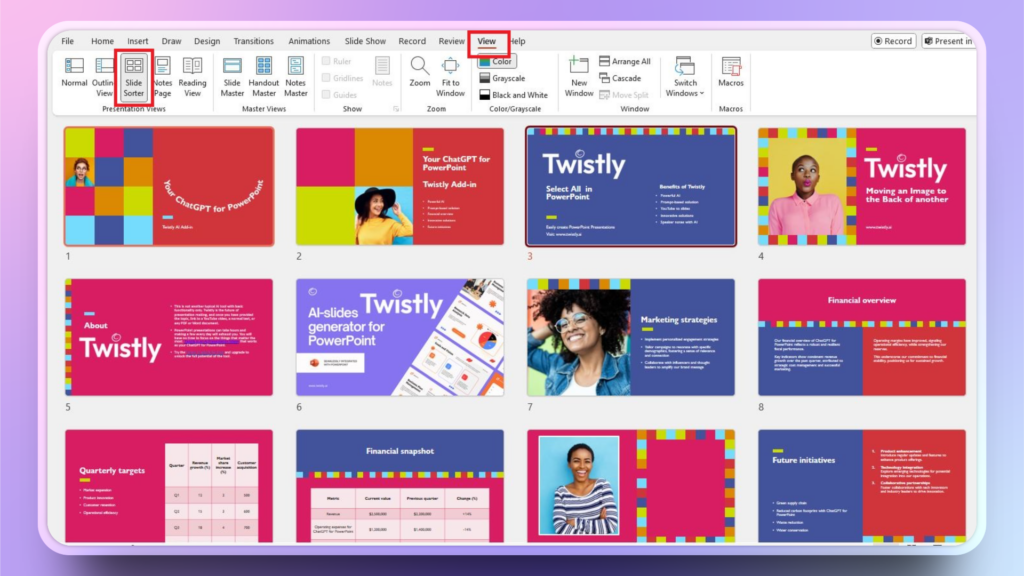Click Fit to Window
The image size is (1024, 576).
(450, 77)
